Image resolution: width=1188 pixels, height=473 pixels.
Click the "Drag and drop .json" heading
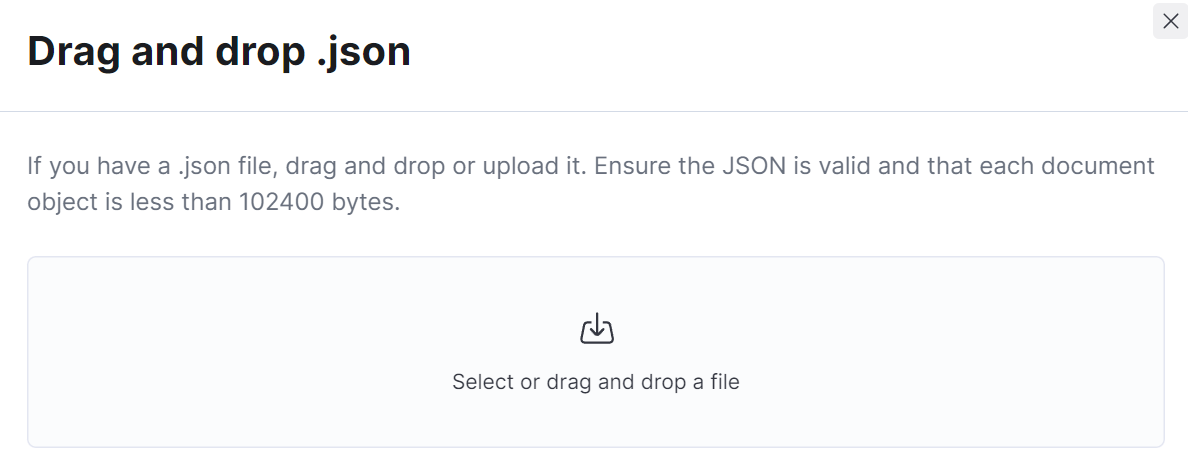(219, 52)
